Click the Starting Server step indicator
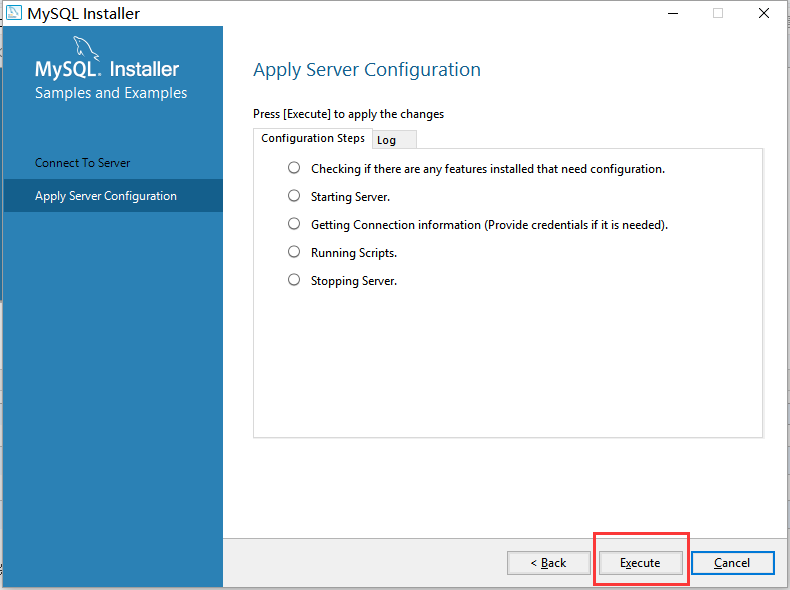The height and width of the screenshot is (590, 790). coord(294,195)
